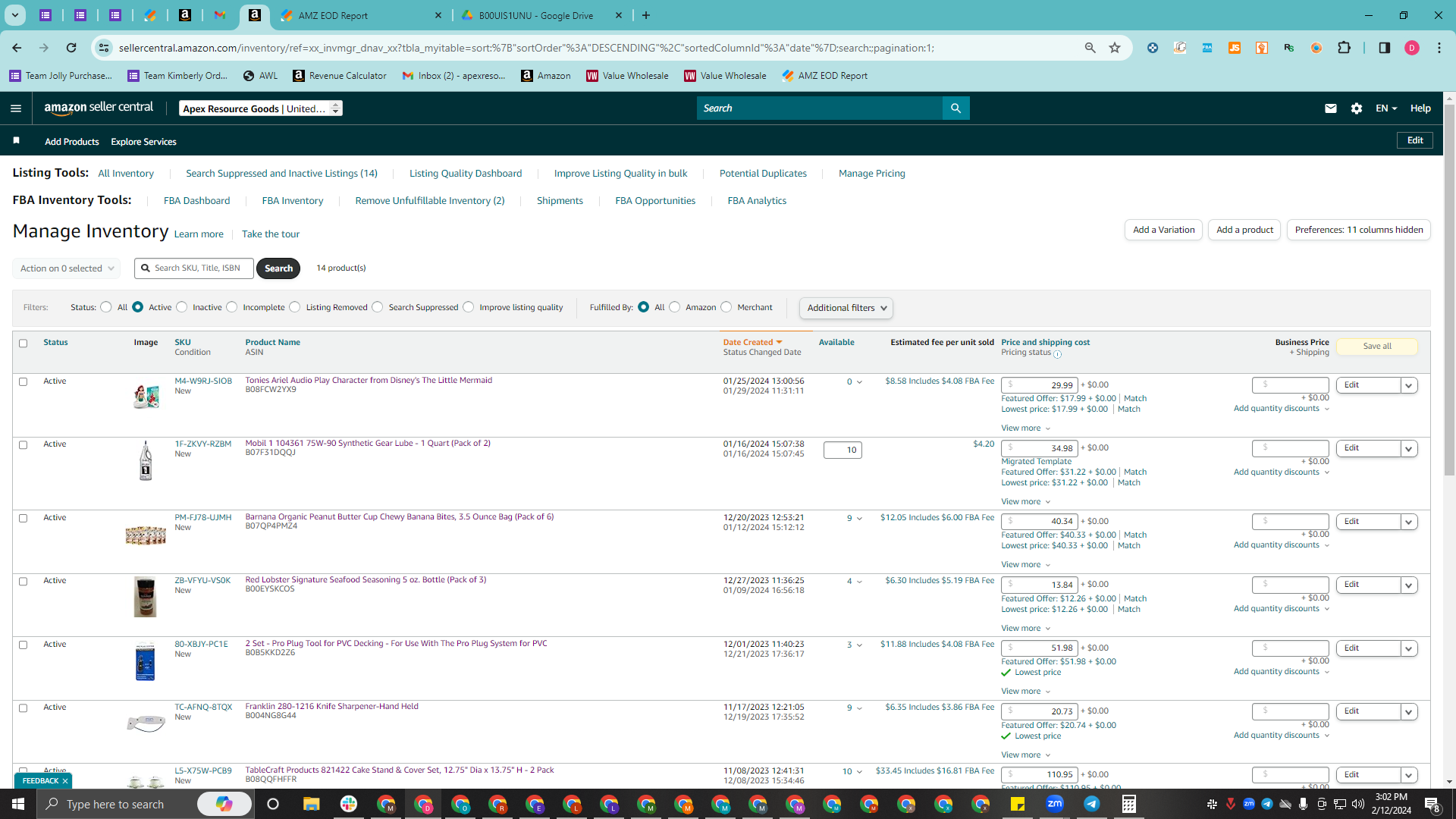Open File Explorer from taskbar
The height and width of the screenshot is (819, 1456).
(x=311, y=804)
